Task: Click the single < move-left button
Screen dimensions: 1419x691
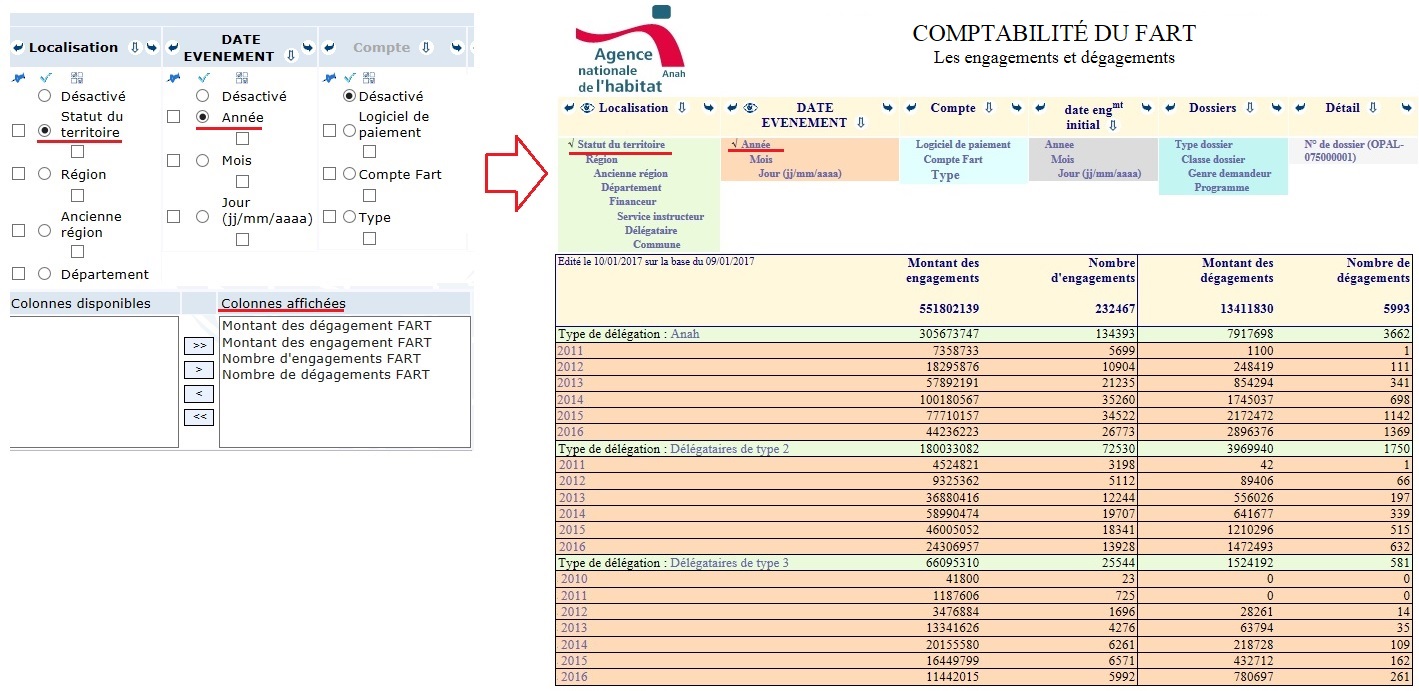Action: point(199,394)
